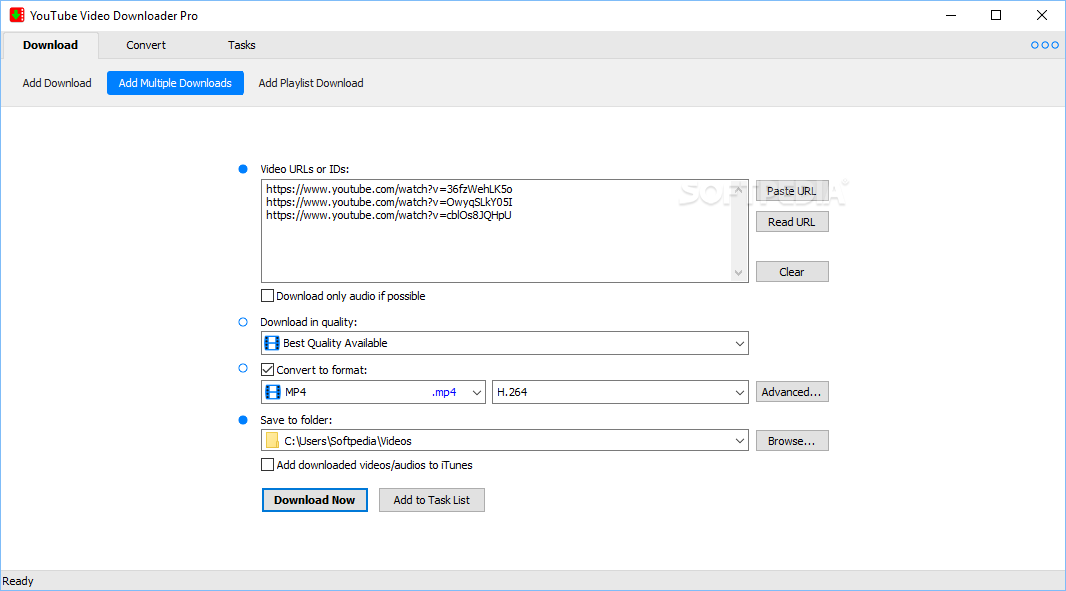Click the .mp4 extension label

pos(444,392)
